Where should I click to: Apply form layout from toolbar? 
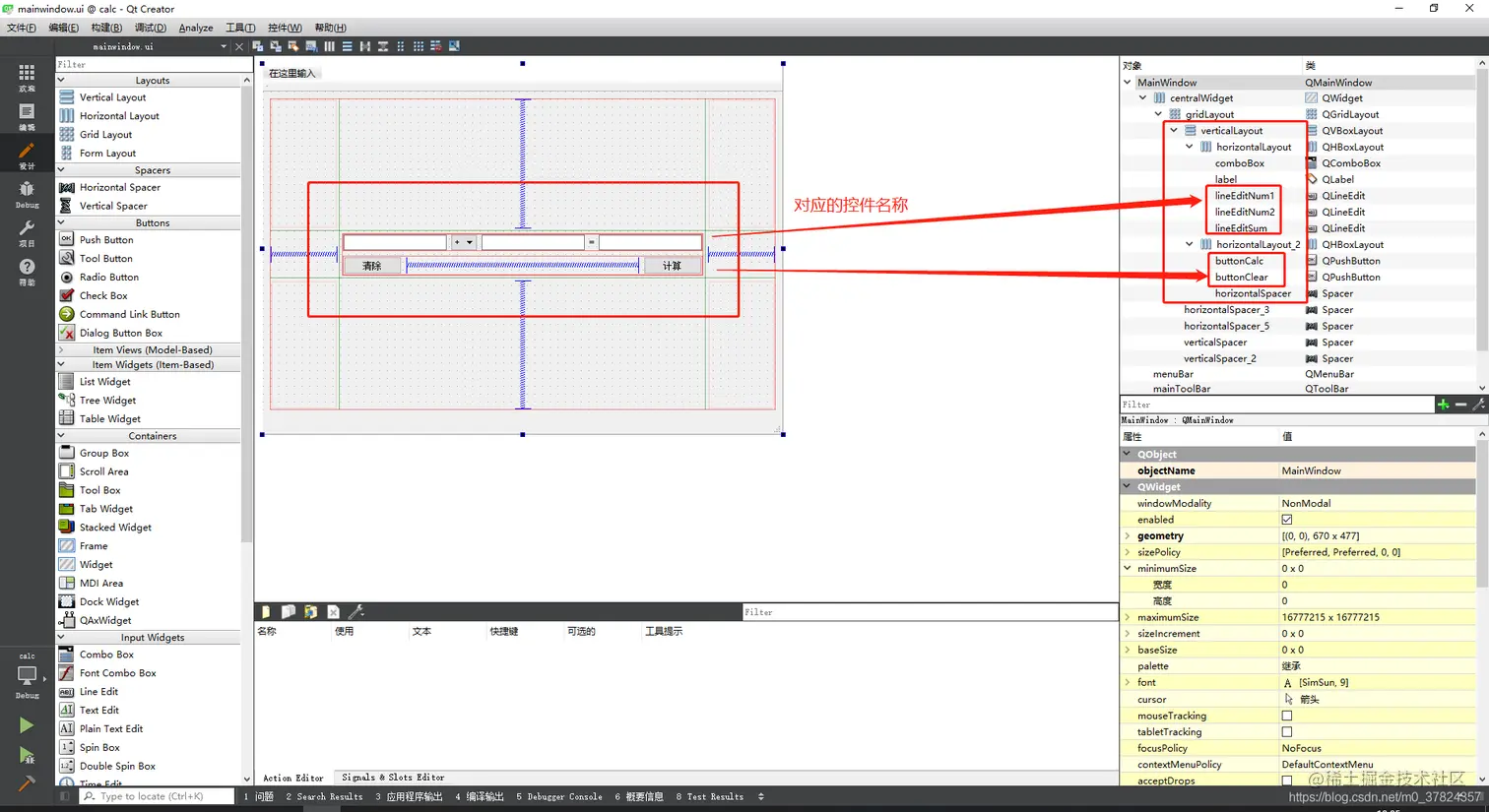pyautogui.click(x=400, y=46)
